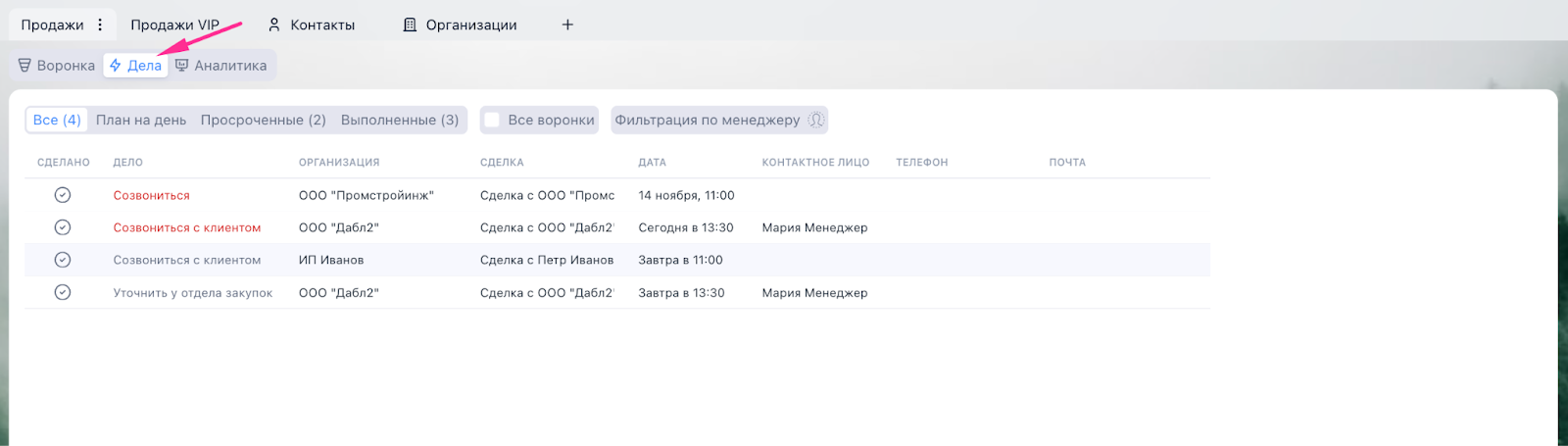
Task: Open the План на день view
Action: 141,121
